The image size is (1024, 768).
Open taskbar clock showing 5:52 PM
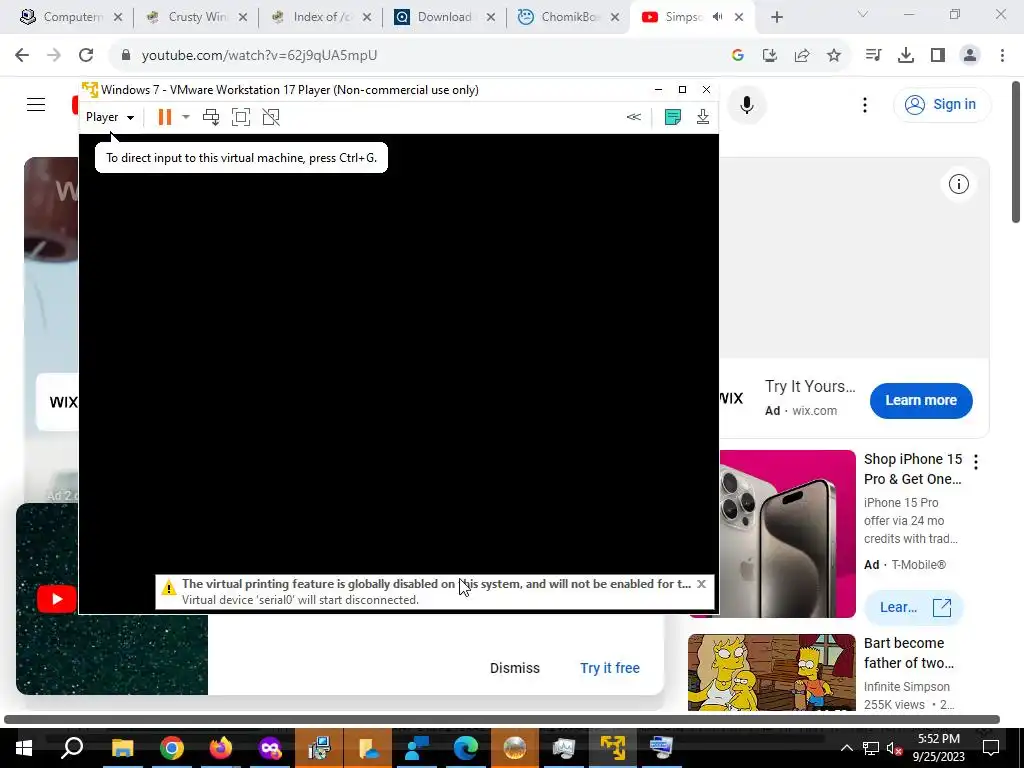(938, 748)
